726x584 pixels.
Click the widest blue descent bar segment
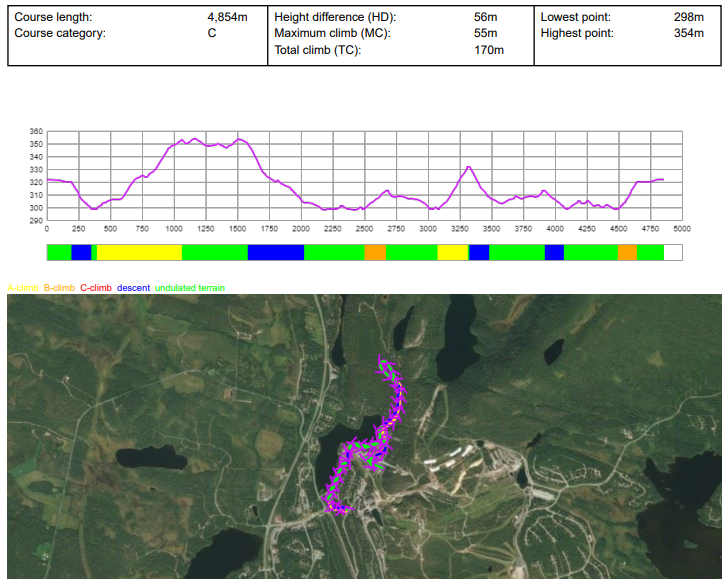(x=275, y=252)
